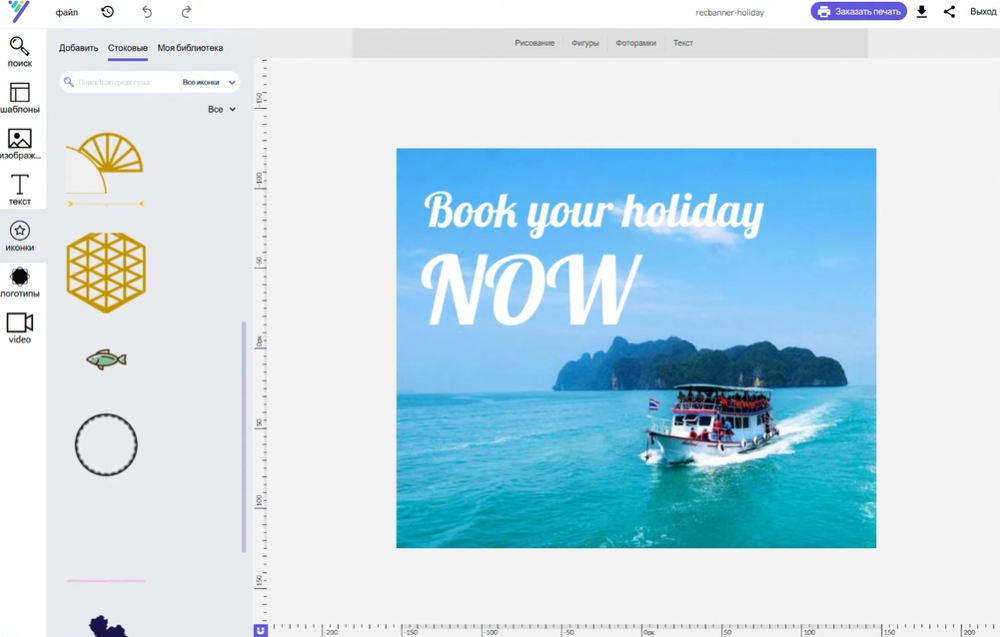The image size is (1000, 637).
Task: Open the Фигуры toolbar section
Action: pyautogui.click(x=585, y=43)
